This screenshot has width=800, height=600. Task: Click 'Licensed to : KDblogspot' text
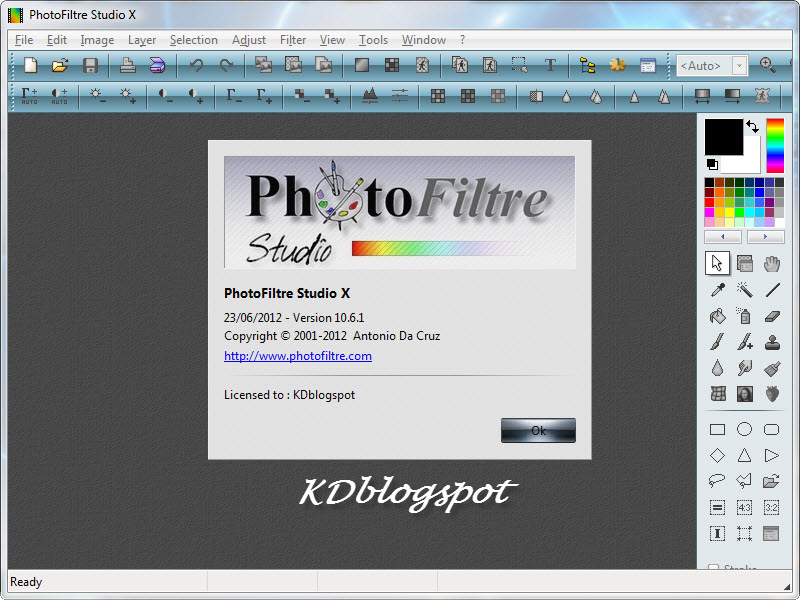pyautogui.click(x=289, y=395)
